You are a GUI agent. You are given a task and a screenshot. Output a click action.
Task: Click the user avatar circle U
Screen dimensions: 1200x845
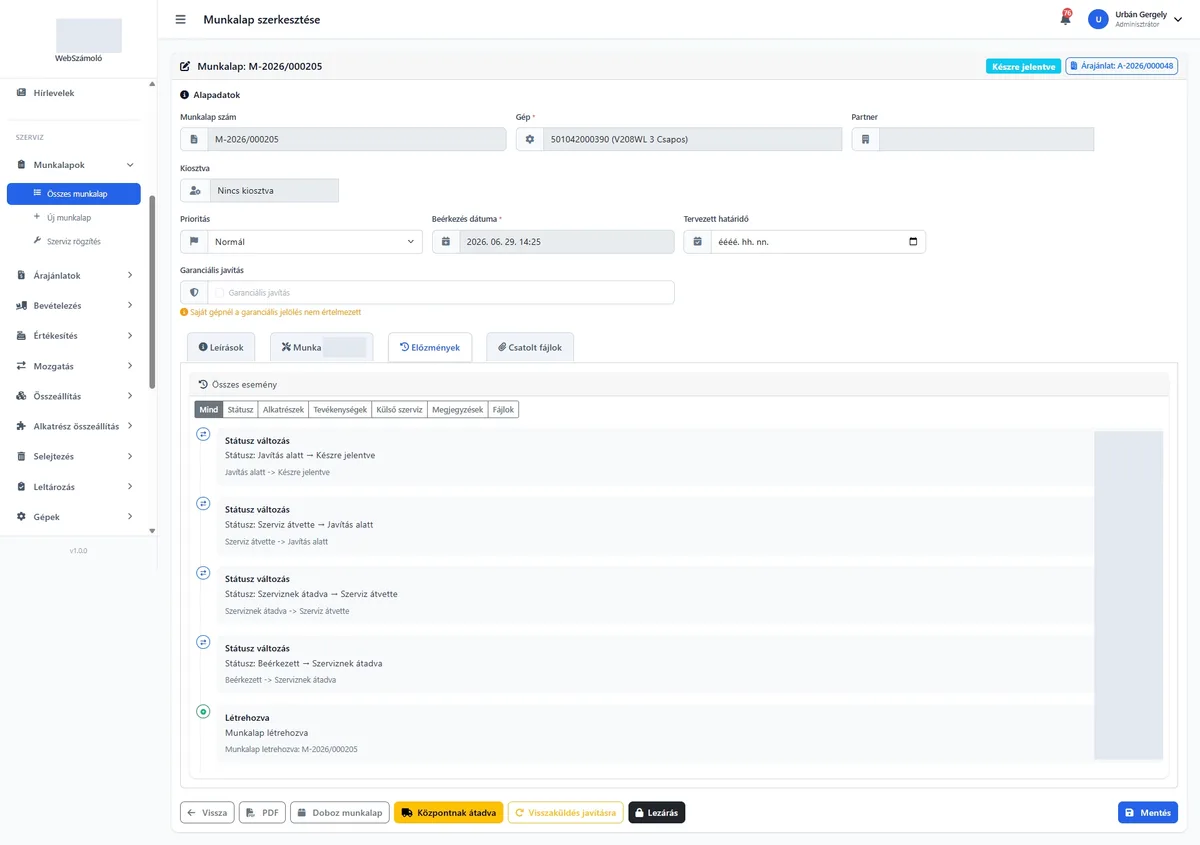tap(1098, 19)
